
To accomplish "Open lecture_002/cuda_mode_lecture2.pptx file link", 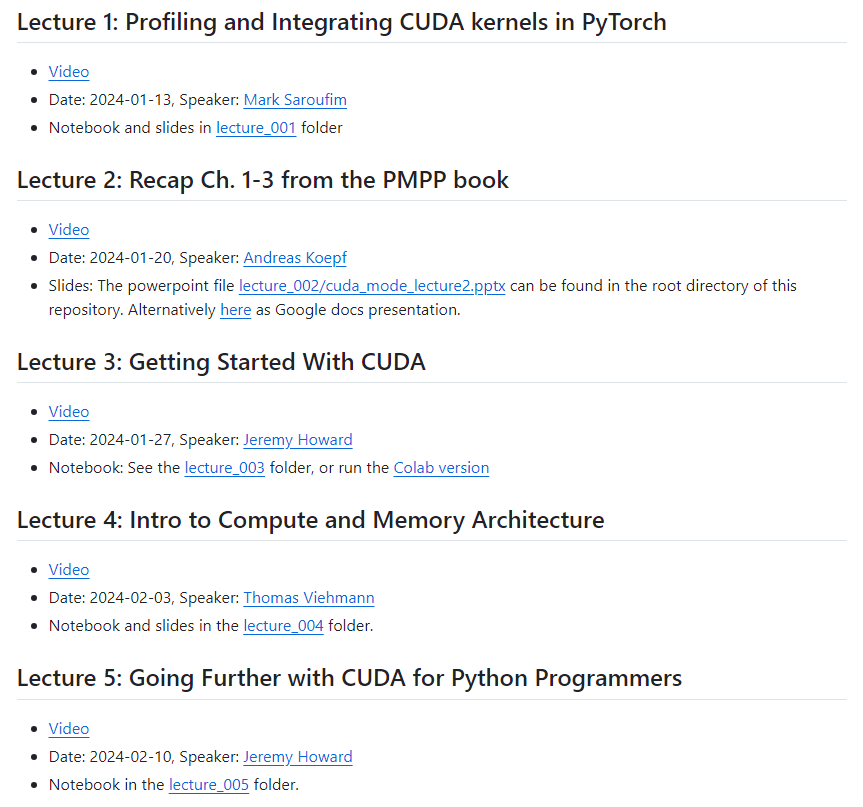I will pos(372,286).
